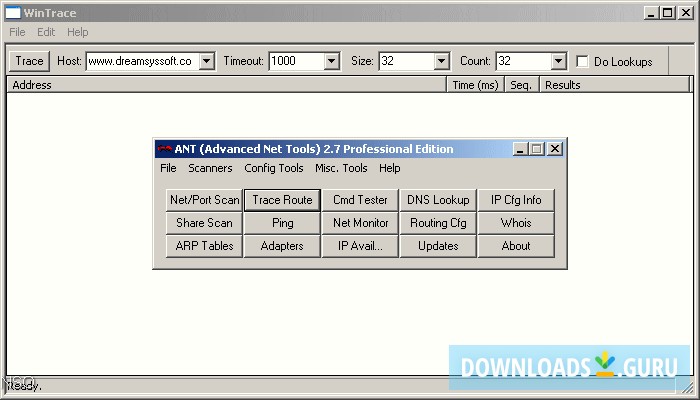The width and height of the screenshot is (700, 400).
Task: Click the Time (ms) column header
Action: [475, 85]
